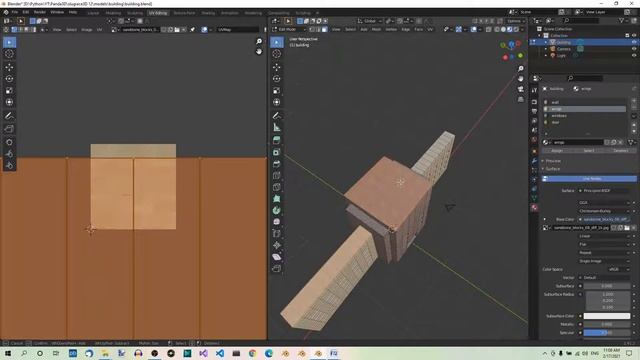Collapse the Surface panel in material properties
Viewport: 640px width, 360px height.
[x=553, y=169]
